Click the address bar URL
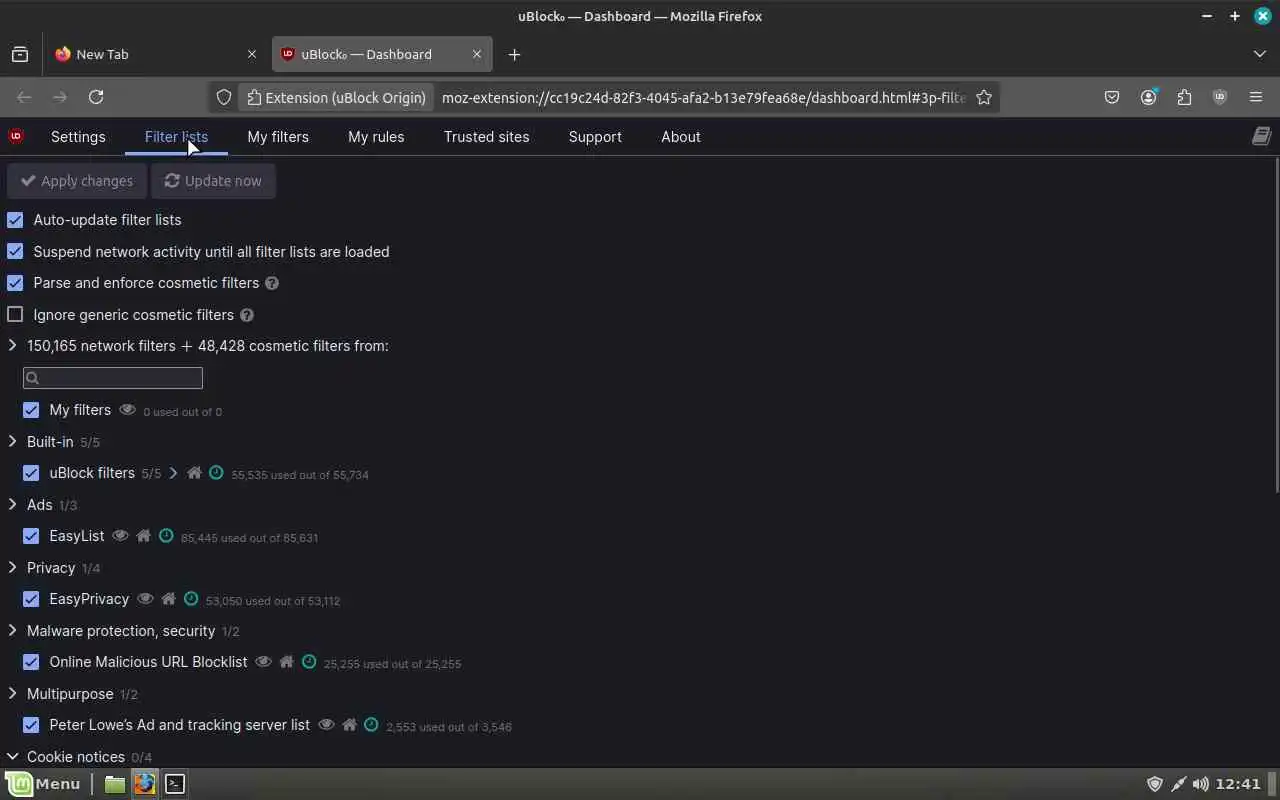1280x800 pixels. coord(703,97)
